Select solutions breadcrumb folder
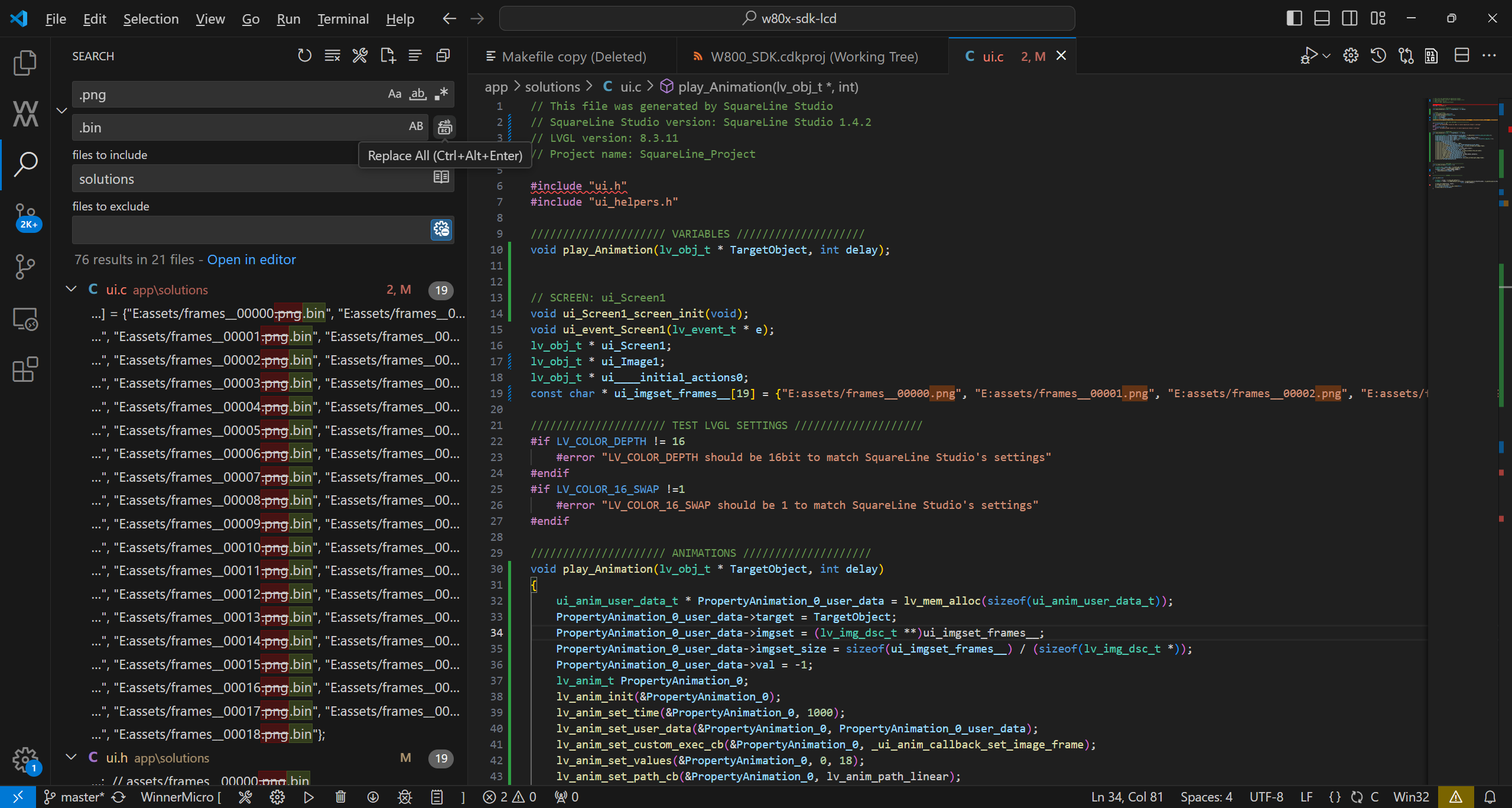The height and width of the screenshot is (808, 1512). pos(552,87)
